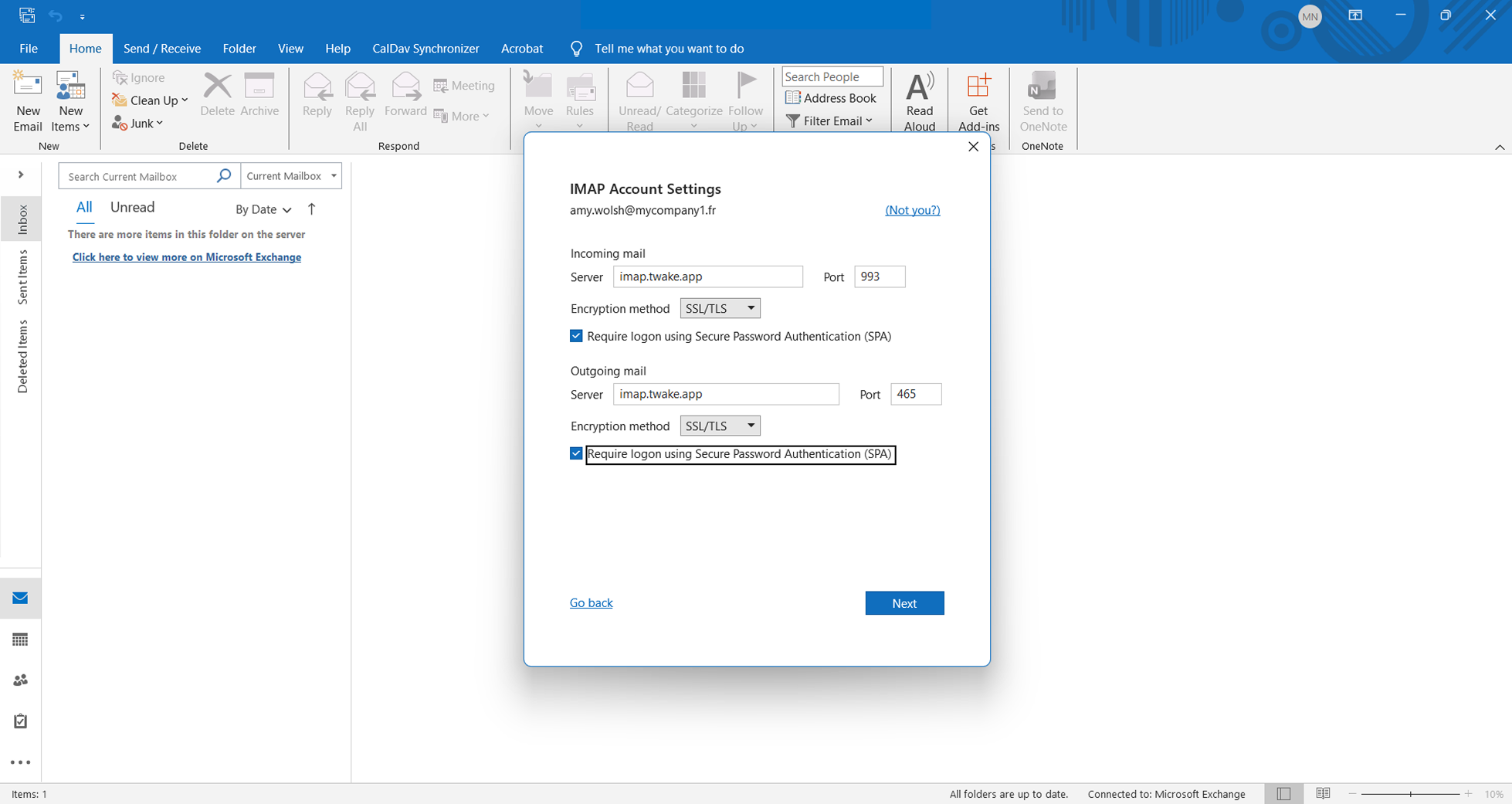The height and width of the screenshot is (804, 1512).
Task: Close the IMAP Account Settings dialog
Action: (x=973, y=147)
